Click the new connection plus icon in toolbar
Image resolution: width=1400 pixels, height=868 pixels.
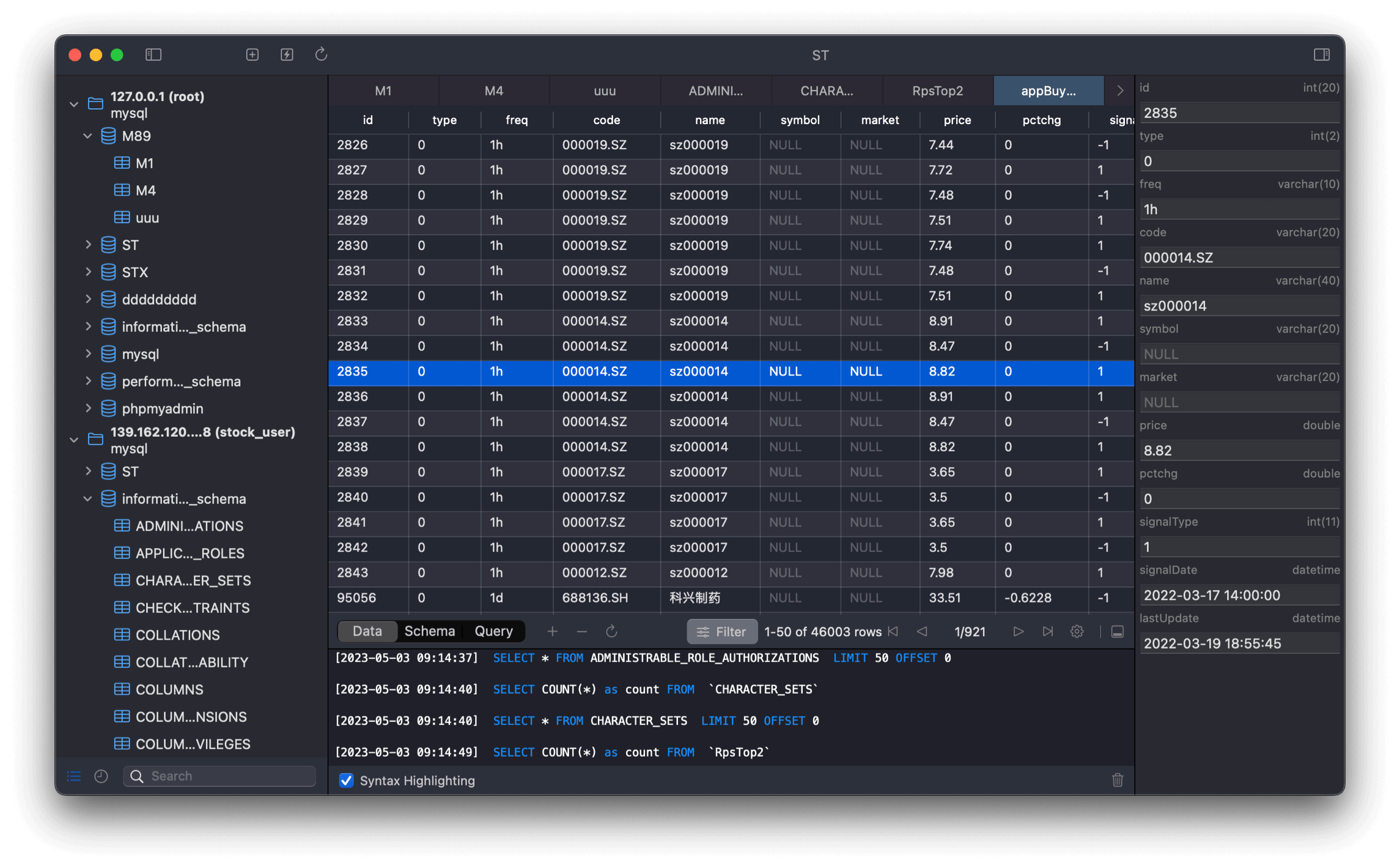pyautogui.click(x=252, y=55)
